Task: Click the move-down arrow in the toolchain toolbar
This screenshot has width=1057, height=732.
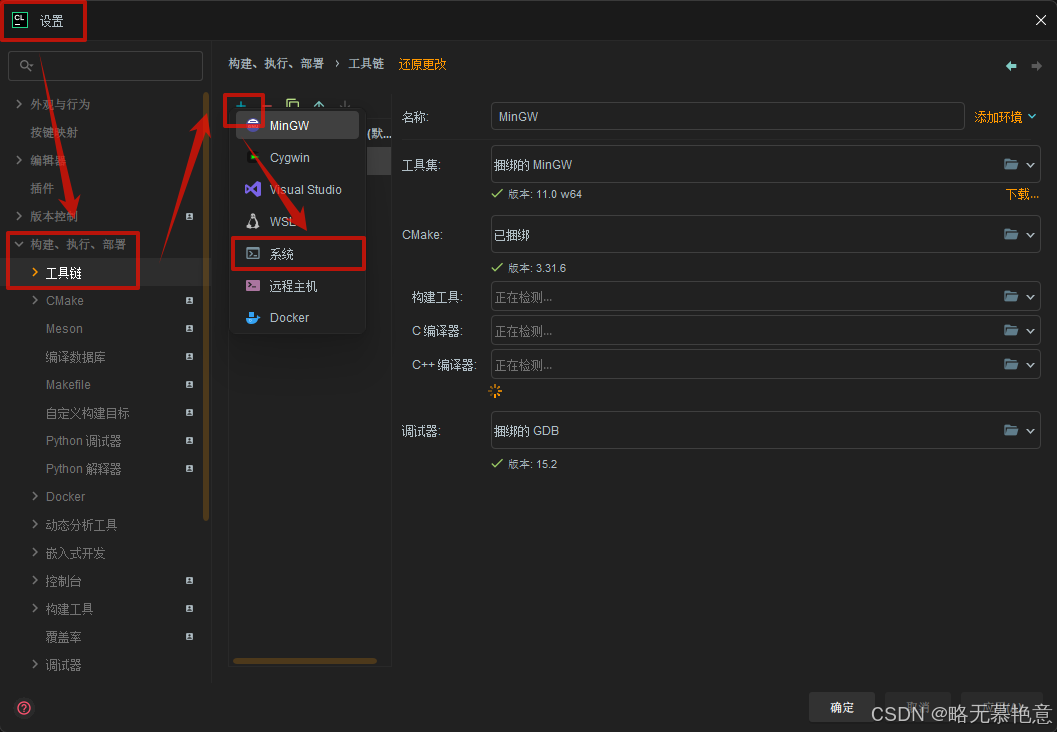Action: (x=344, y=105)
